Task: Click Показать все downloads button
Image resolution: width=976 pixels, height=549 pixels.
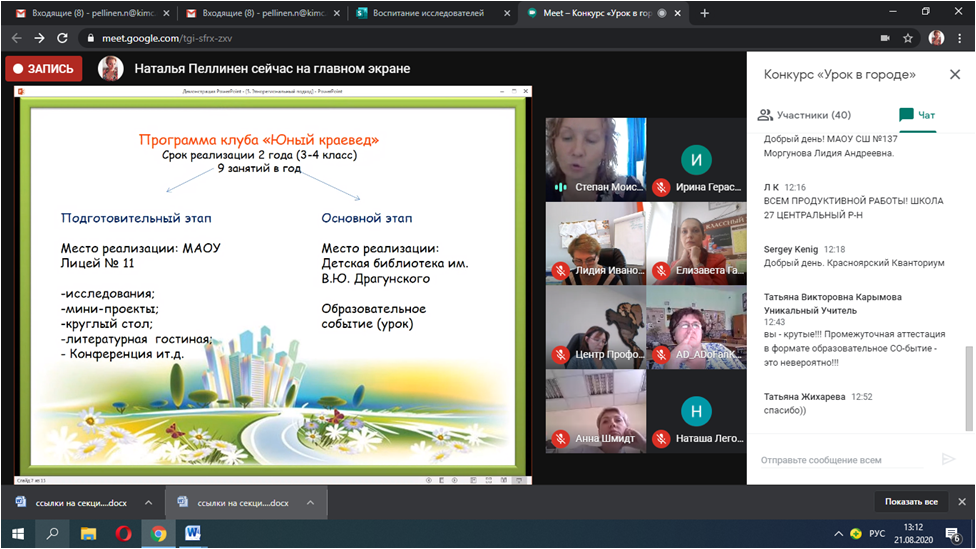Action: coord(911,502)
